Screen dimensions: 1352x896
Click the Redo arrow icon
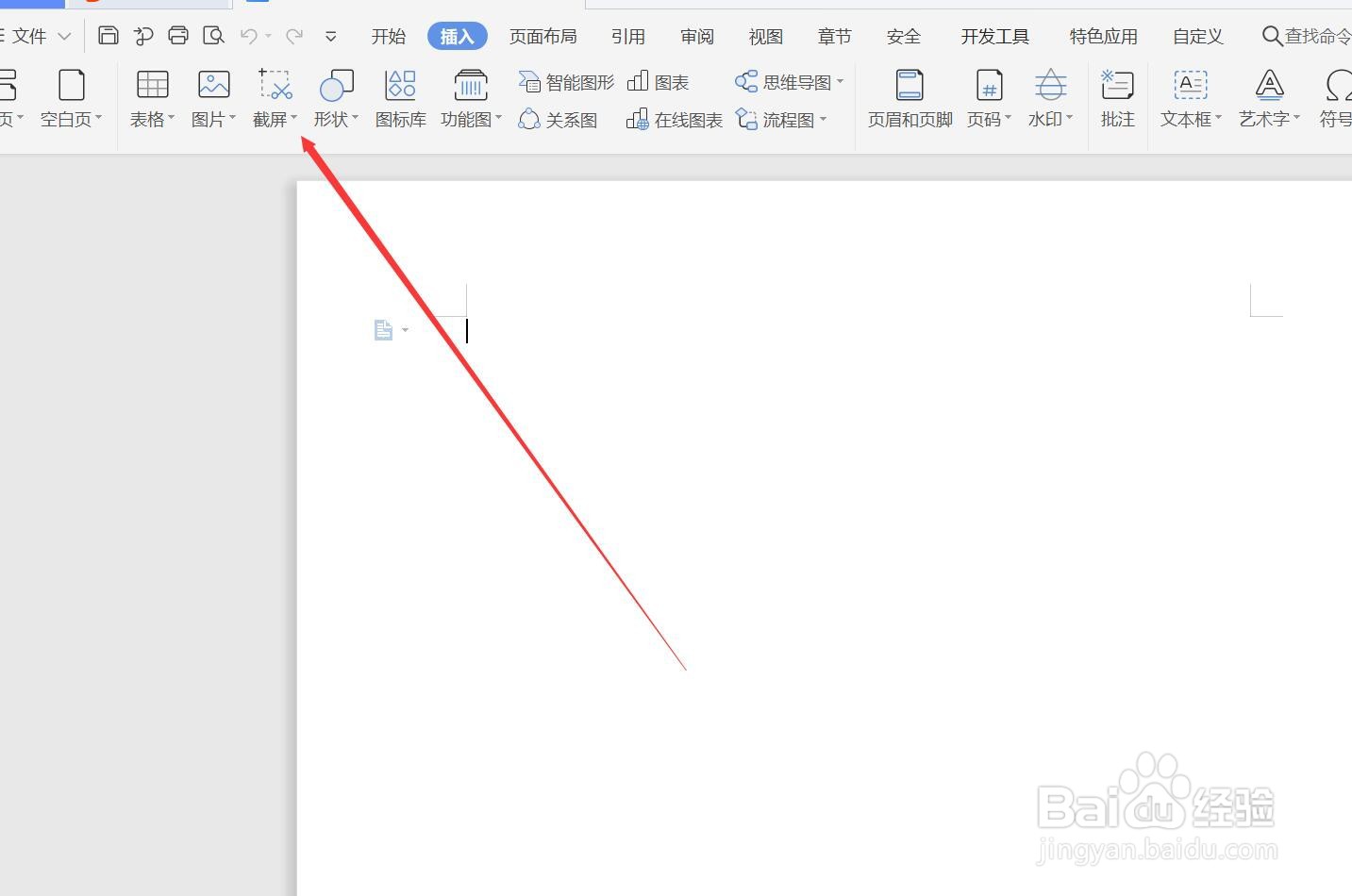294,36
